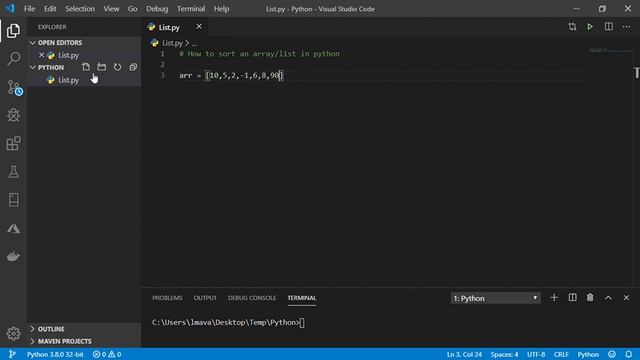Maximize the panel with up chevron
640x360 pixels.
click(x=609, y=298)
